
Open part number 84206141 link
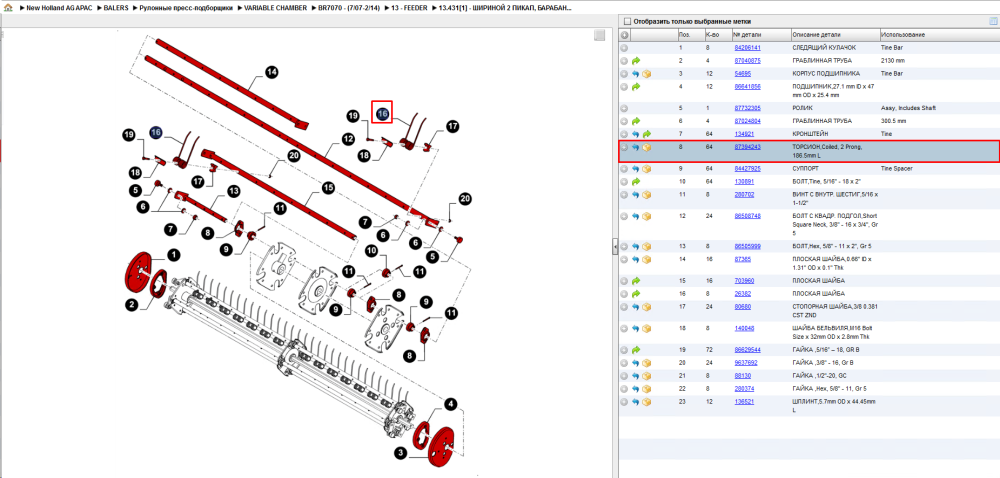point(747,48)
